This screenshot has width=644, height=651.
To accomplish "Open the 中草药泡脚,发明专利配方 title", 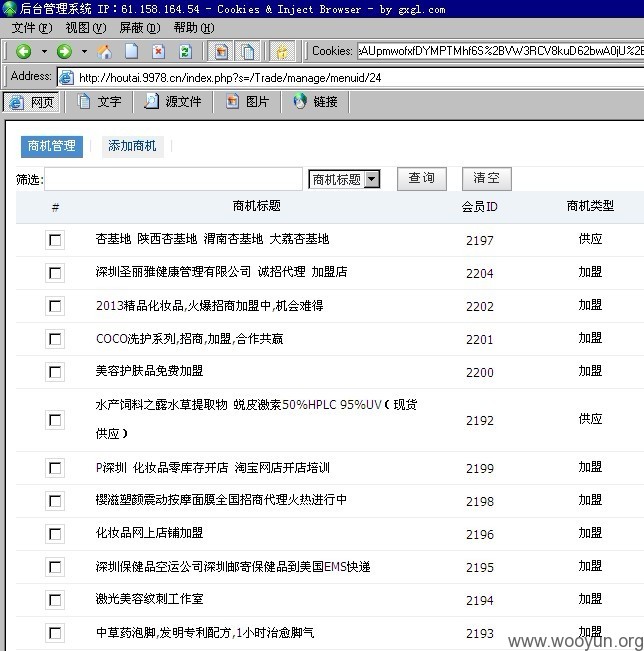I will [205, 632].
